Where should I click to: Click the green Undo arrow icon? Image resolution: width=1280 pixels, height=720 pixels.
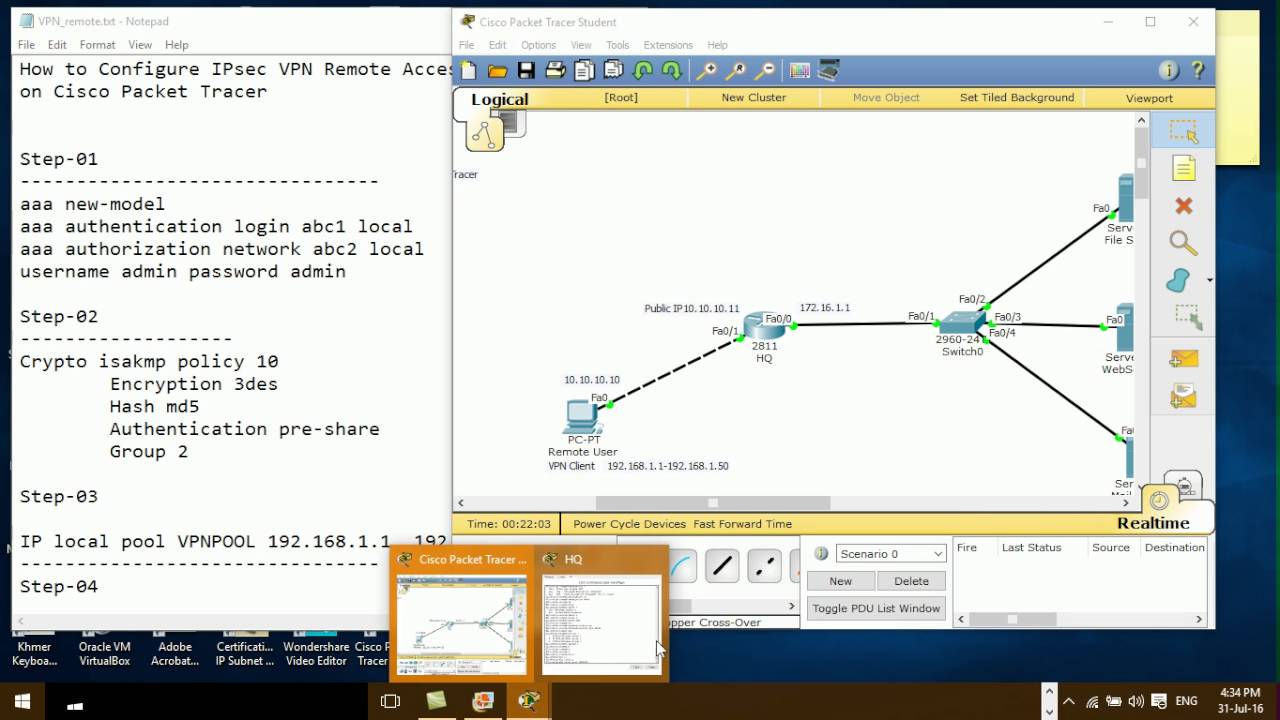pos(643,70)
